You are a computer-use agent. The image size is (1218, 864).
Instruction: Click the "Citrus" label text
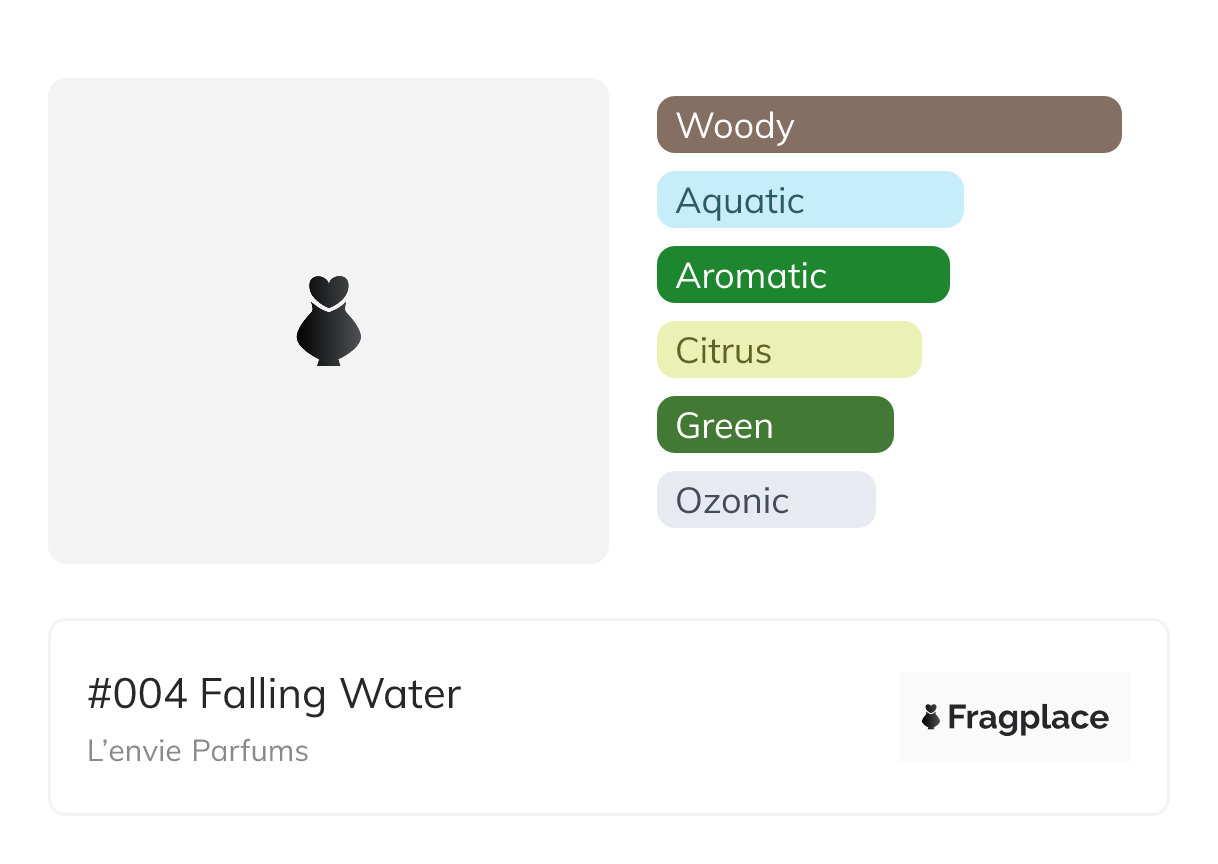tap(724, 351)
